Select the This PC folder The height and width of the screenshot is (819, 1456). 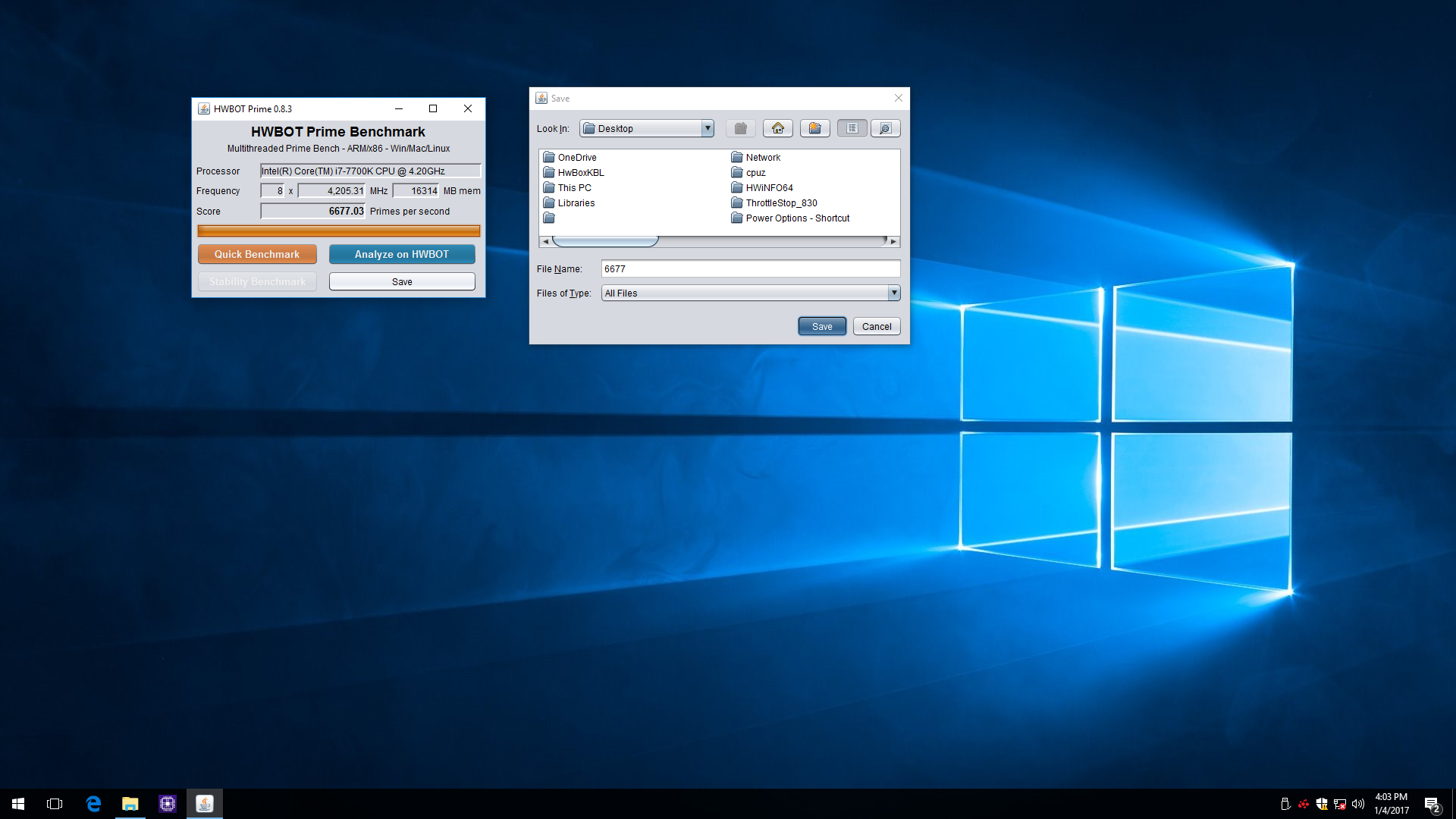click(567, 187)
